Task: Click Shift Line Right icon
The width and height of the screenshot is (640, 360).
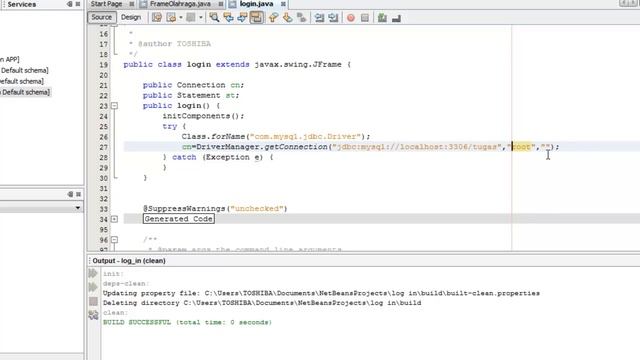Action: click(333, 18)
